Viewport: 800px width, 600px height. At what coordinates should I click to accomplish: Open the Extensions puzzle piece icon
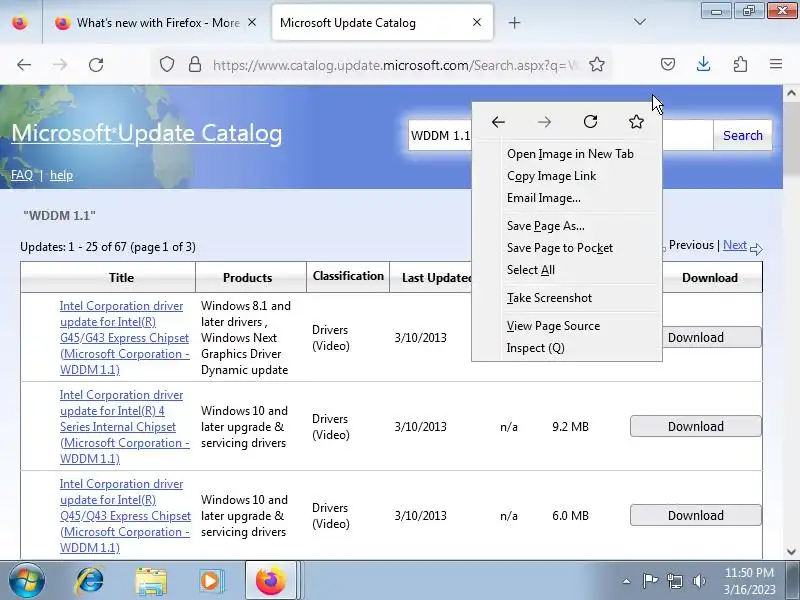[x=740, y=64]
